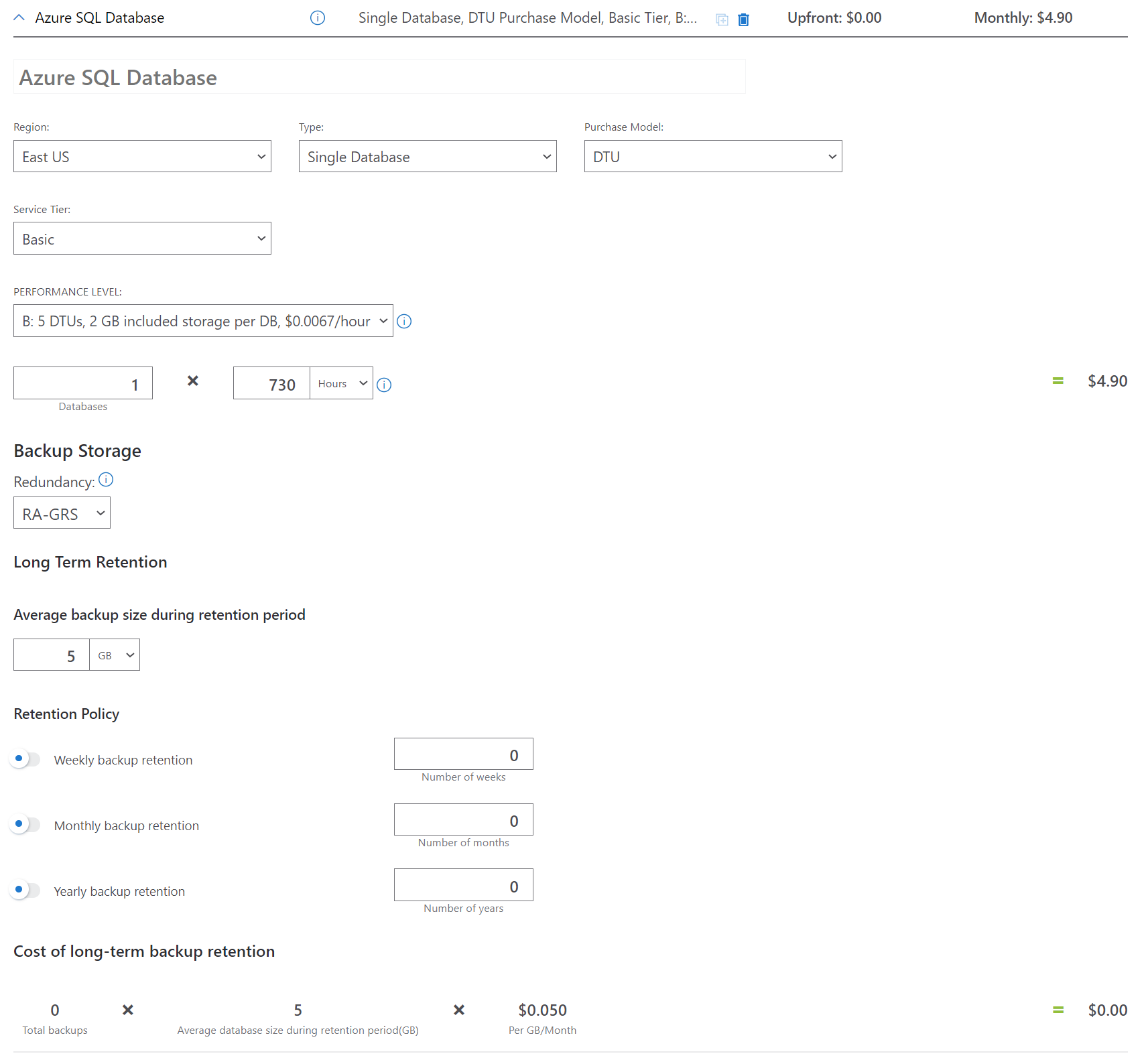
Task: Click the Total backups value 0
Action: coord(55,1010)
